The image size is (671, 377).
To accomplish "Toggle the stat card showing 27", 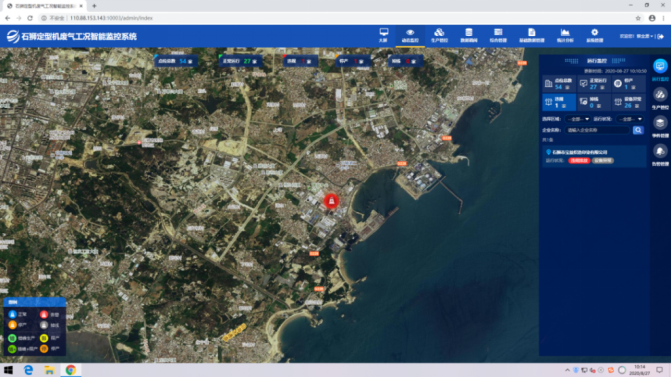I will point(594,84).
